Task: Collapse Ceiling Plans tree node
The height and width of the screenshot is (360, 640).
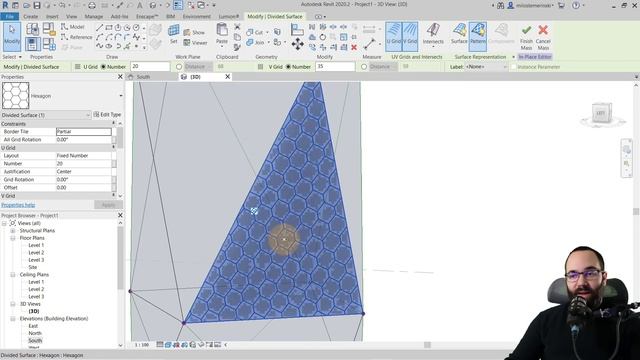Action: click(13, 275)
